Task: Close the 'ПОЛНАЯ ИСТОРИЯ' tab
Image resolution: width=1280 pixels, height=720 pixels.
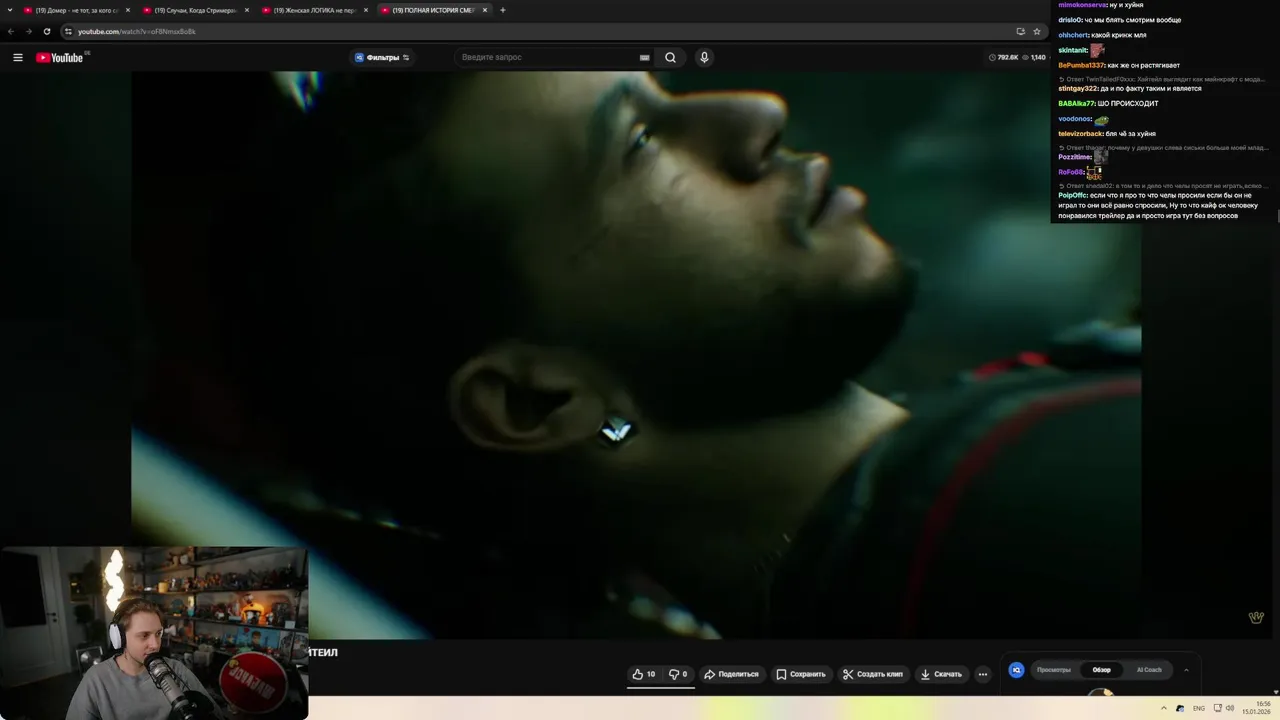Action: (485, 10)
